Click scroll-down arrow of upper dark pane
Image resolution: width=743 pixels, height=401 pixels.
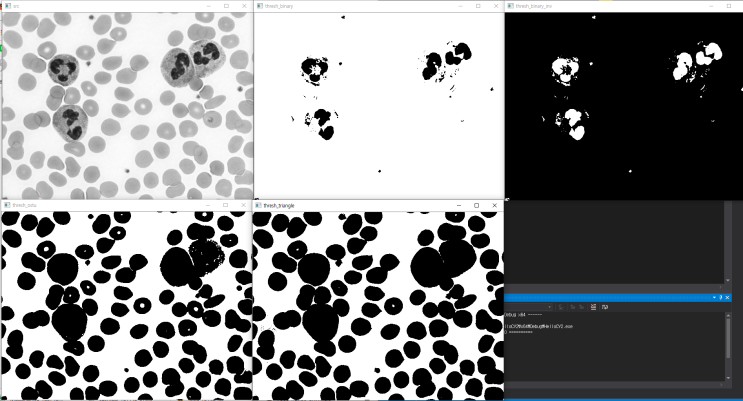728,281
